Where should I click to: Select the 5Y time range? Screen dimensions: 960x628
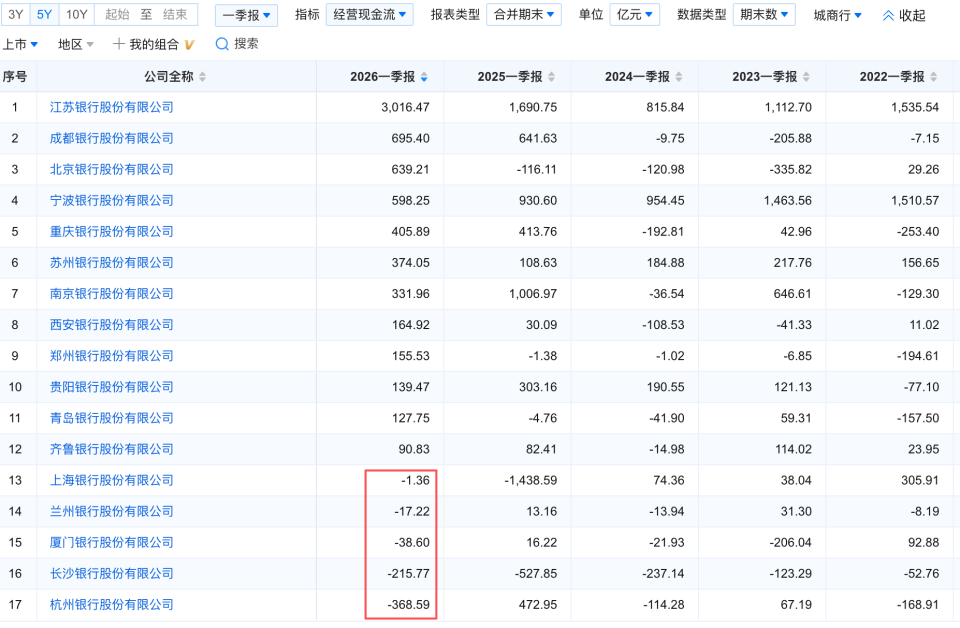tap(44, 15)
